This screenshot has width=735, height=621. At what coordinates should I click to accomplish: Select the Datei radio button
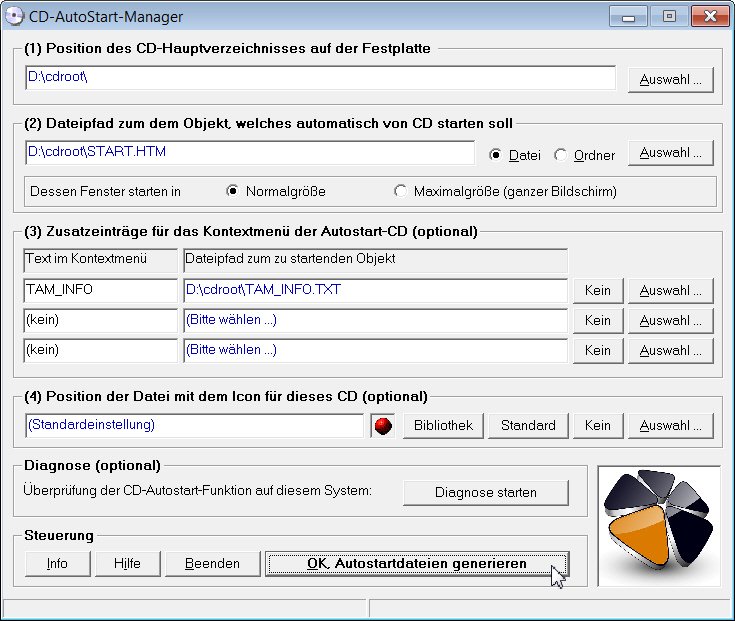495,155
